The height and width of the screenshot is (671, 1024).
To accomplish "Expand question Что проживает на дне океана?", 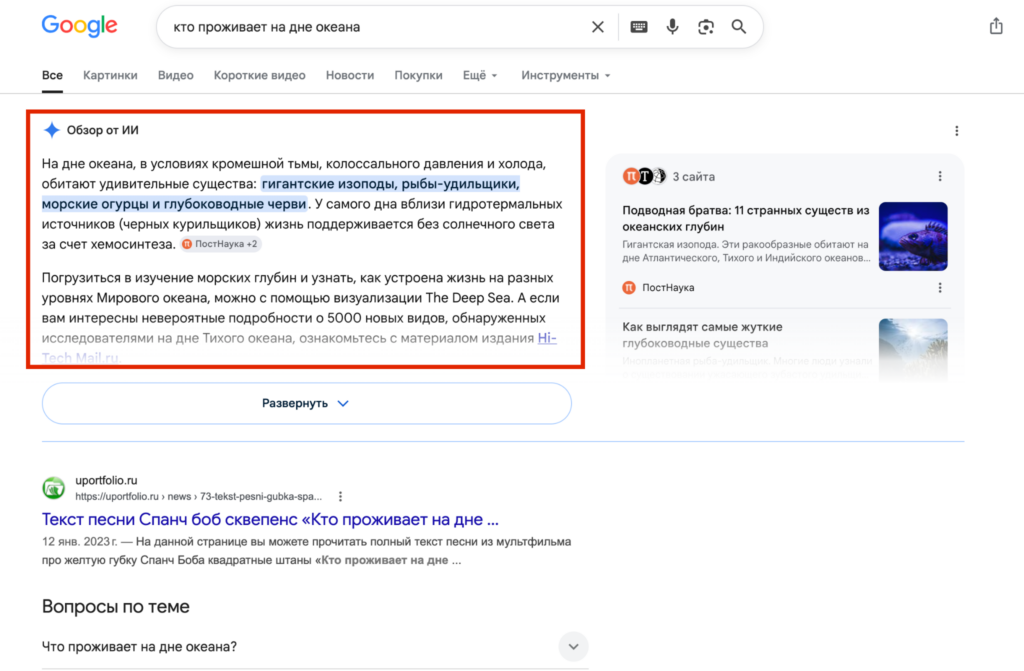I will click(x=315, y=646).
